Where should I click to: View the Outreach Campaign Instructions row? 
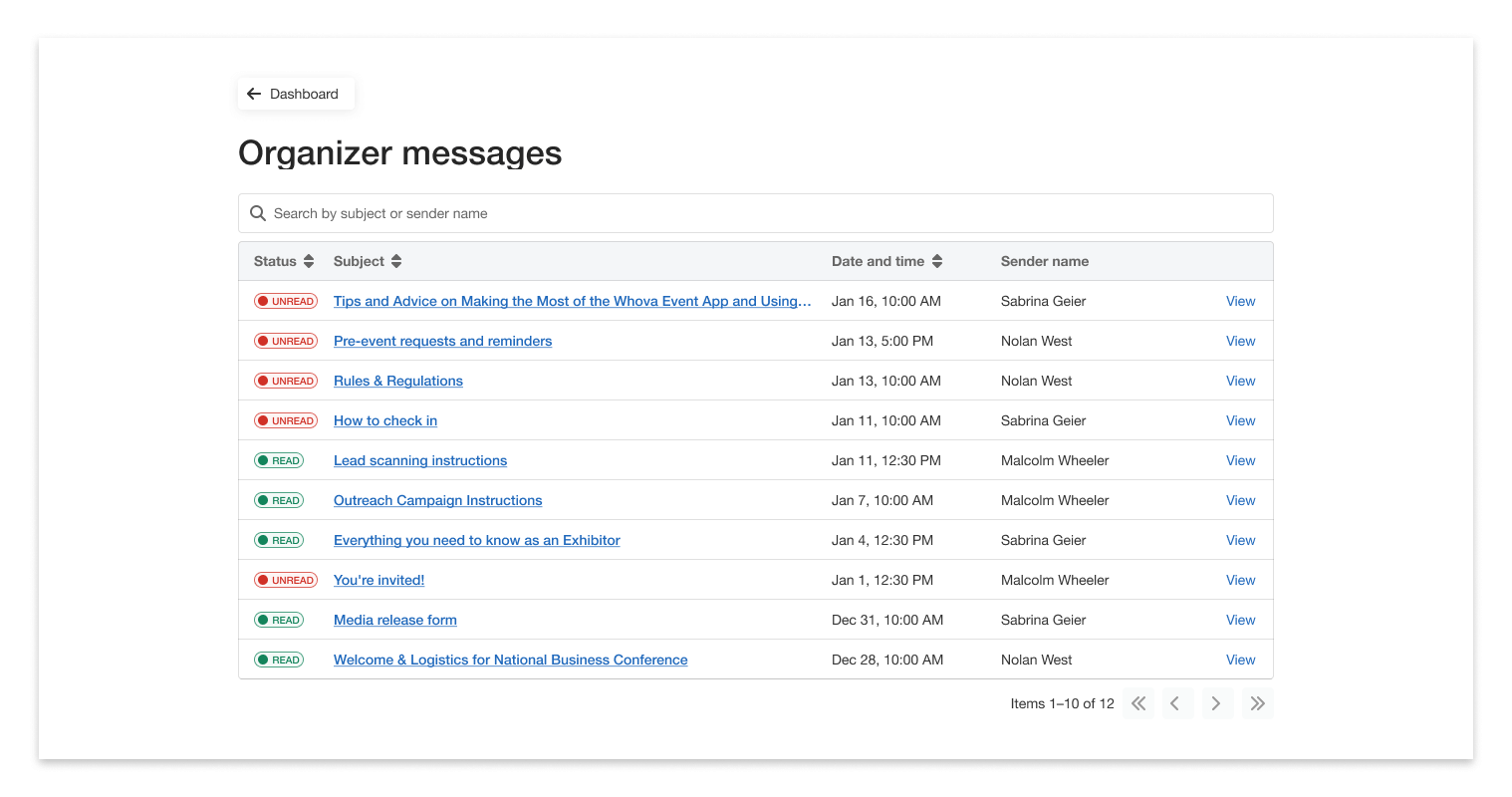click(x=1240, y=500)
